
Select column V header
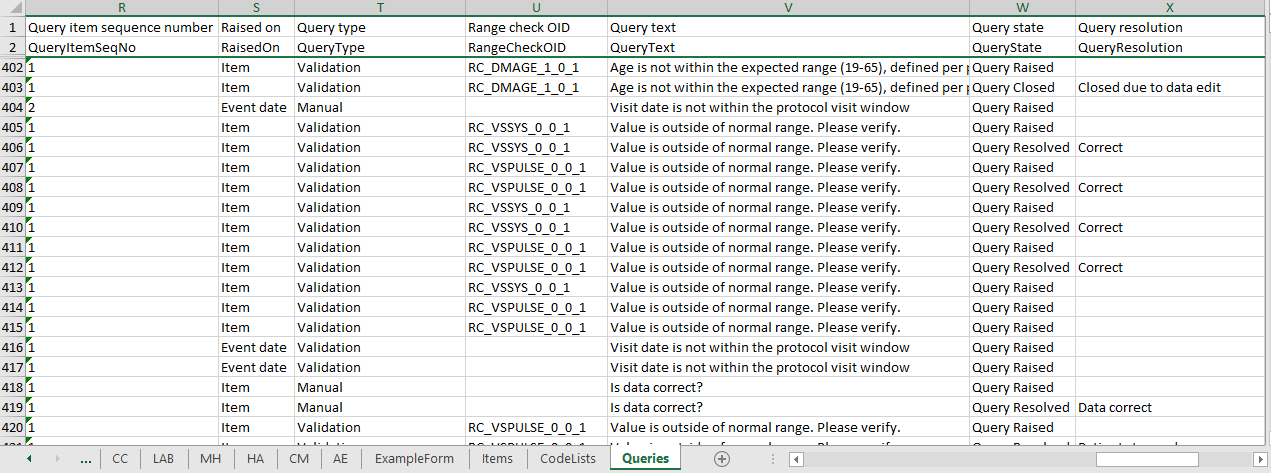tap(787, 8)
